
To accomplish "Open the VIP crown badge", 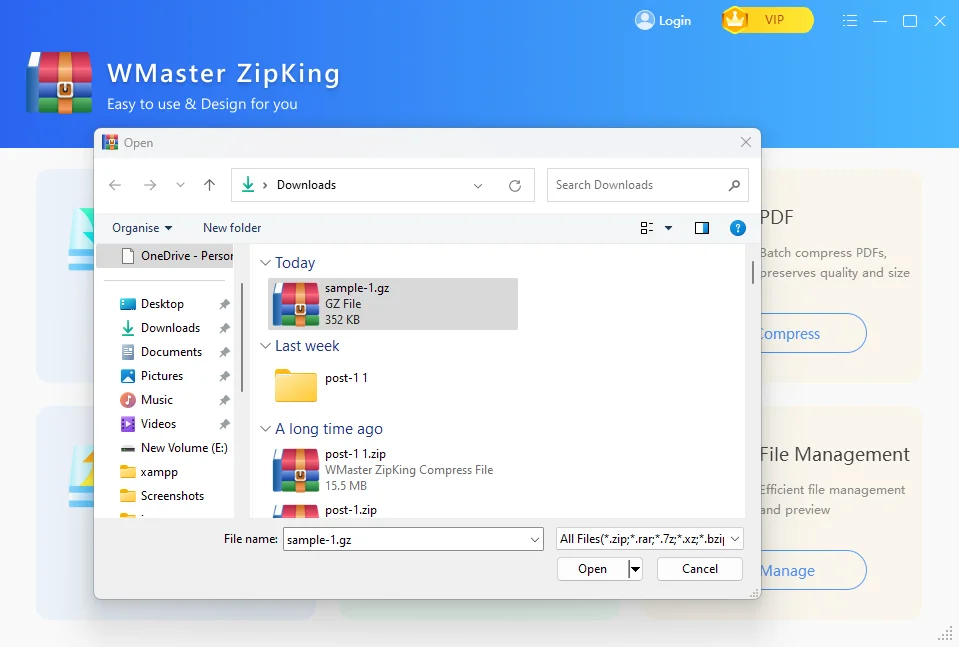I will pyautogui.click(x=768, y=20).
